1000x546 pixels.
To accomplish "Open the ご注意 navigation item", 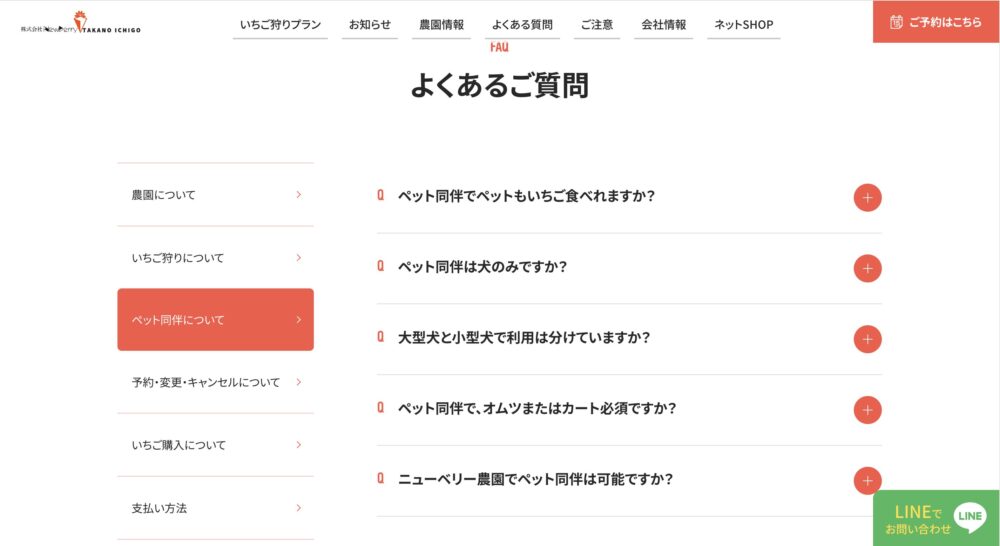I will [597, 25].
